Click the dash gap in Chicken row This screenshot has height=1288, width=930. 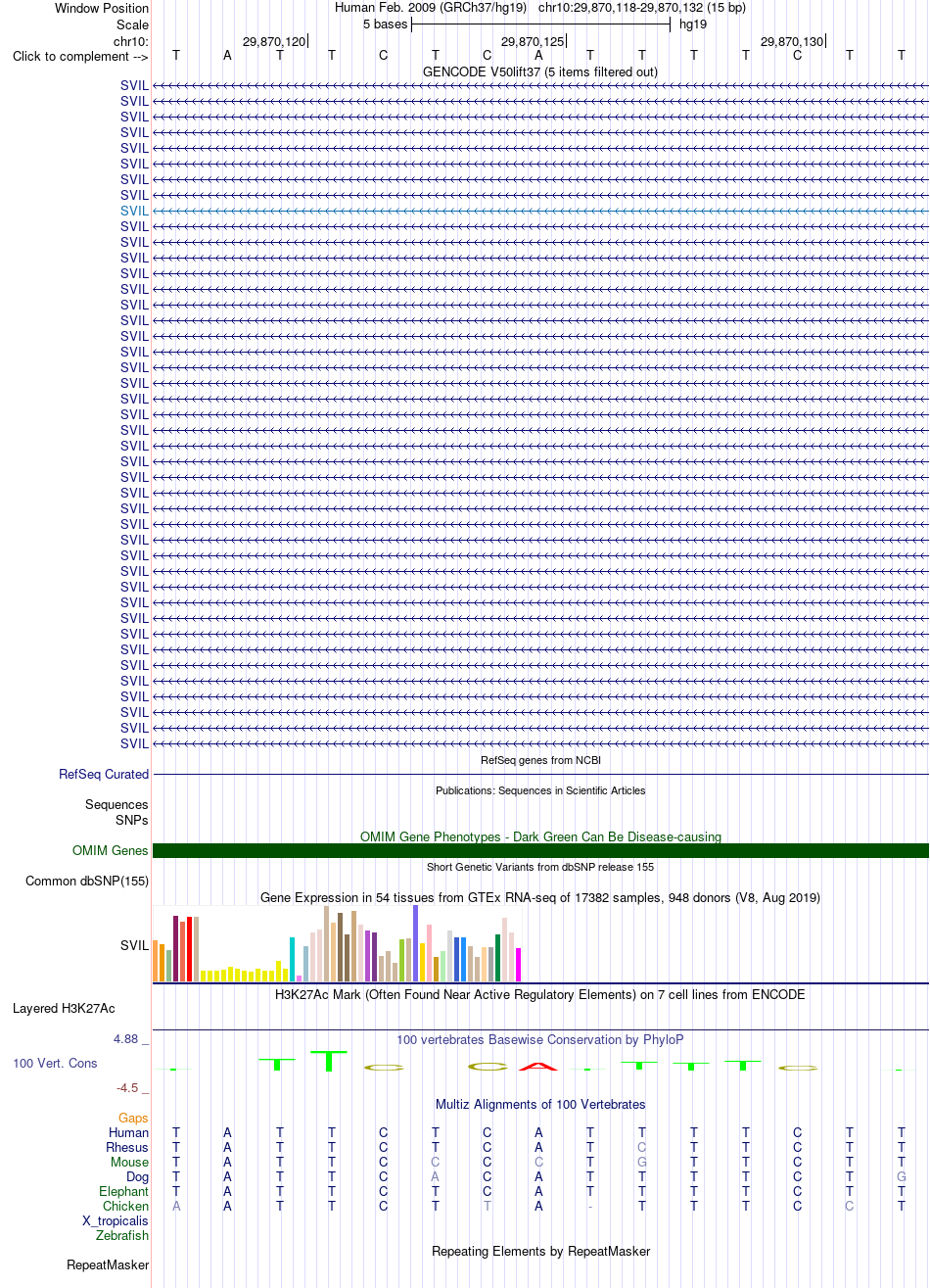[x=589, y=1206]
